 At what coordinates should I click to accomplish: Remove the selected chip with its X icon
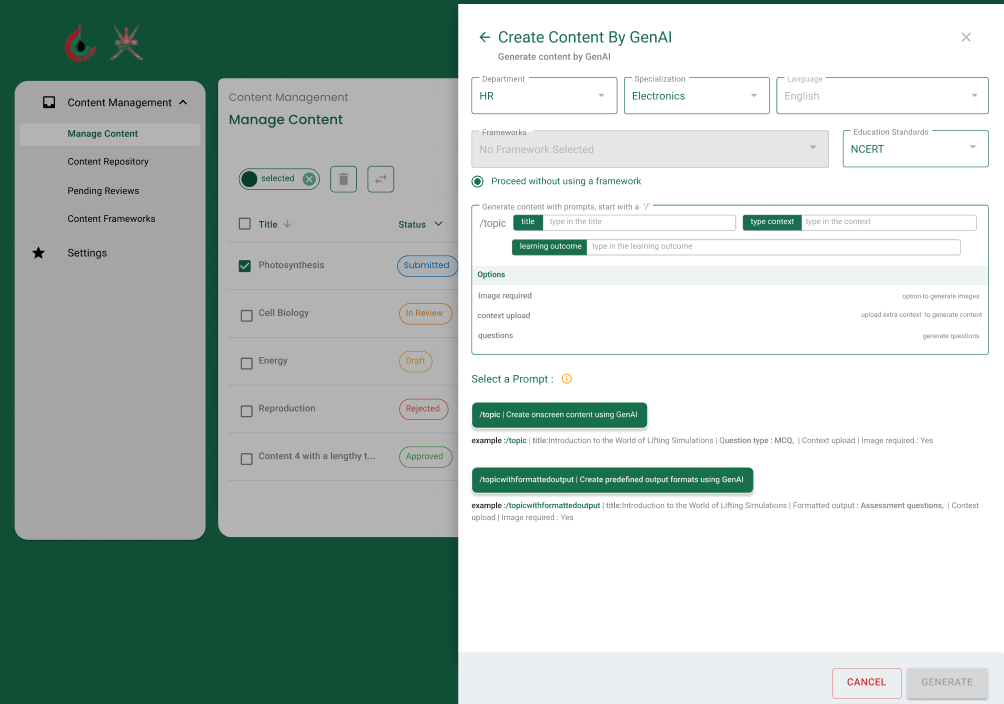pos(309,179)
